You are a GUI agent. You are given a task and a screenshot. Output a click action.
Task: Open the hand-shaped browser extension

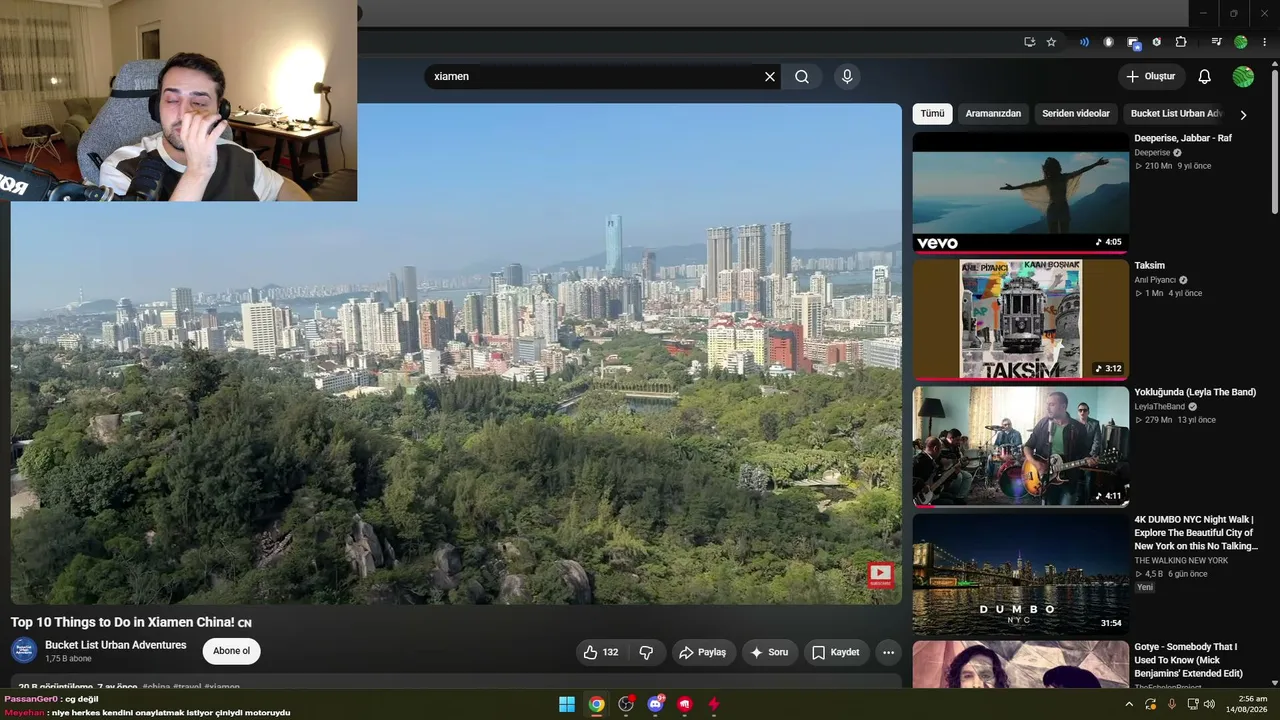click(x=1108, y=42)
